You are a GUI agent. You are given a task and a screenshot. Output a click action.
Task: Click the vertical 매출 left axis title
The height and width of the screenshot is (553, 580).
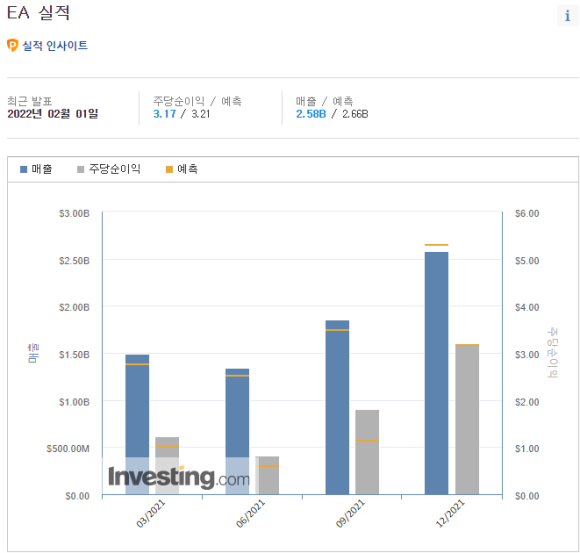click(33, 353)
